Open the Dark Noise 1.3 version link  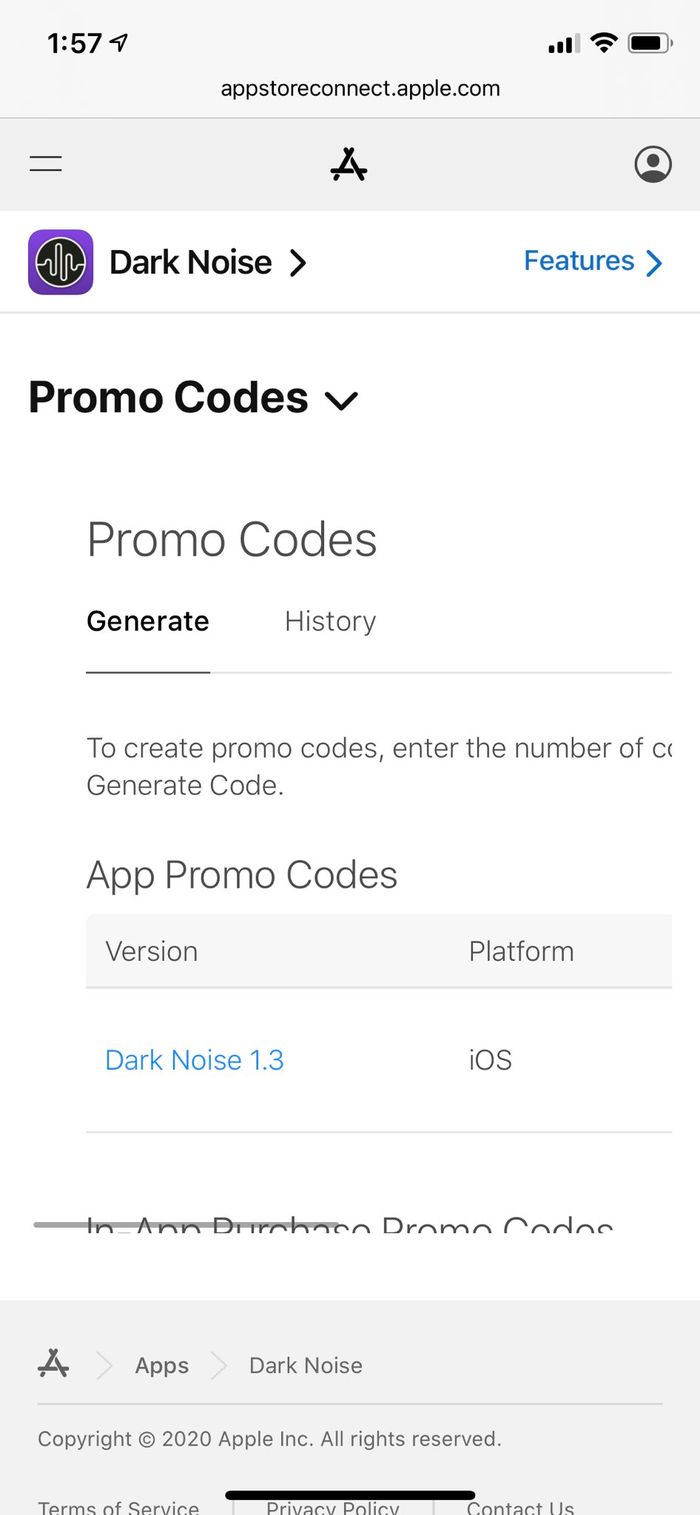point(195,1060)
